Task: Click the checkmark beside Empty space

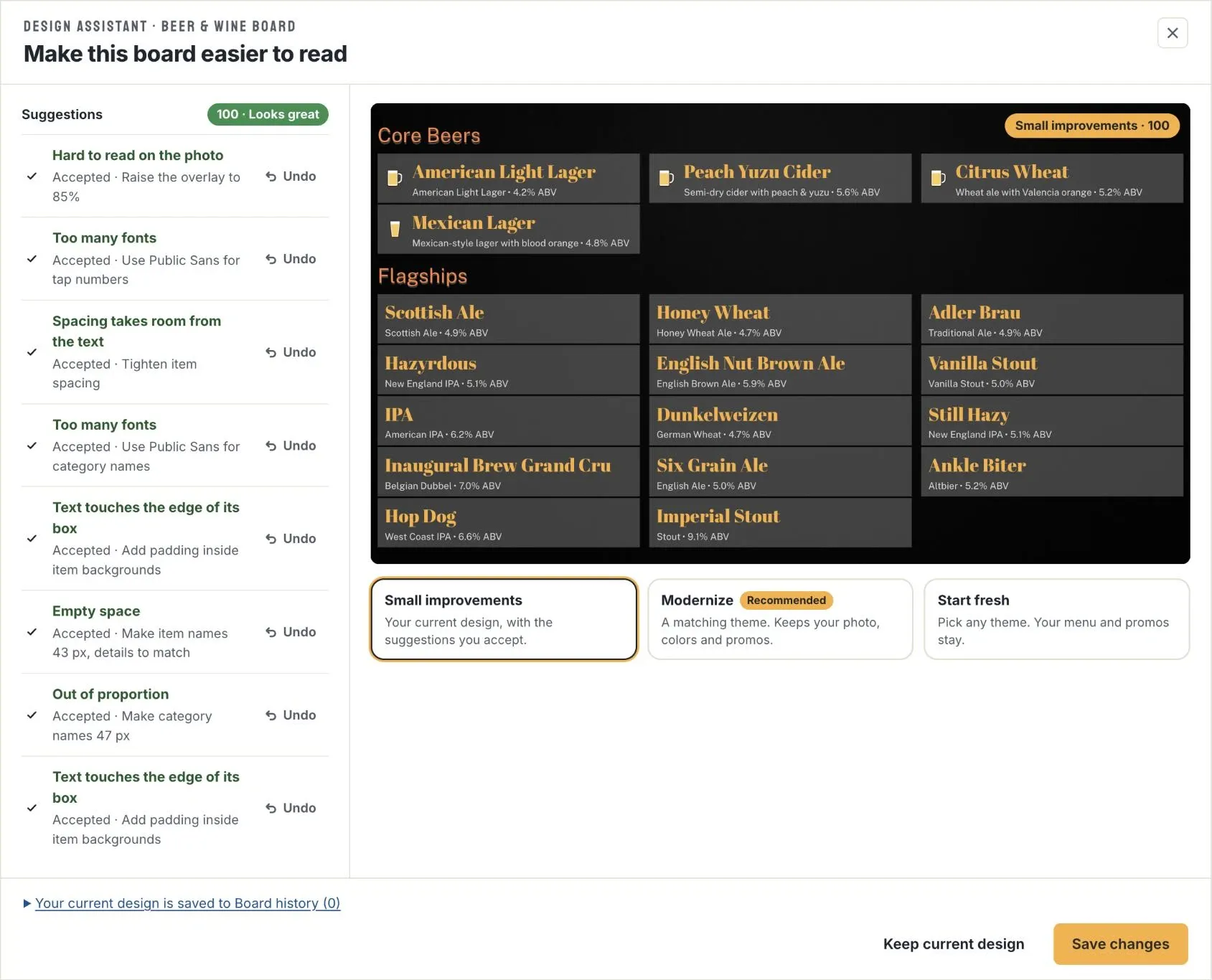Action: (x=32, y=632)
